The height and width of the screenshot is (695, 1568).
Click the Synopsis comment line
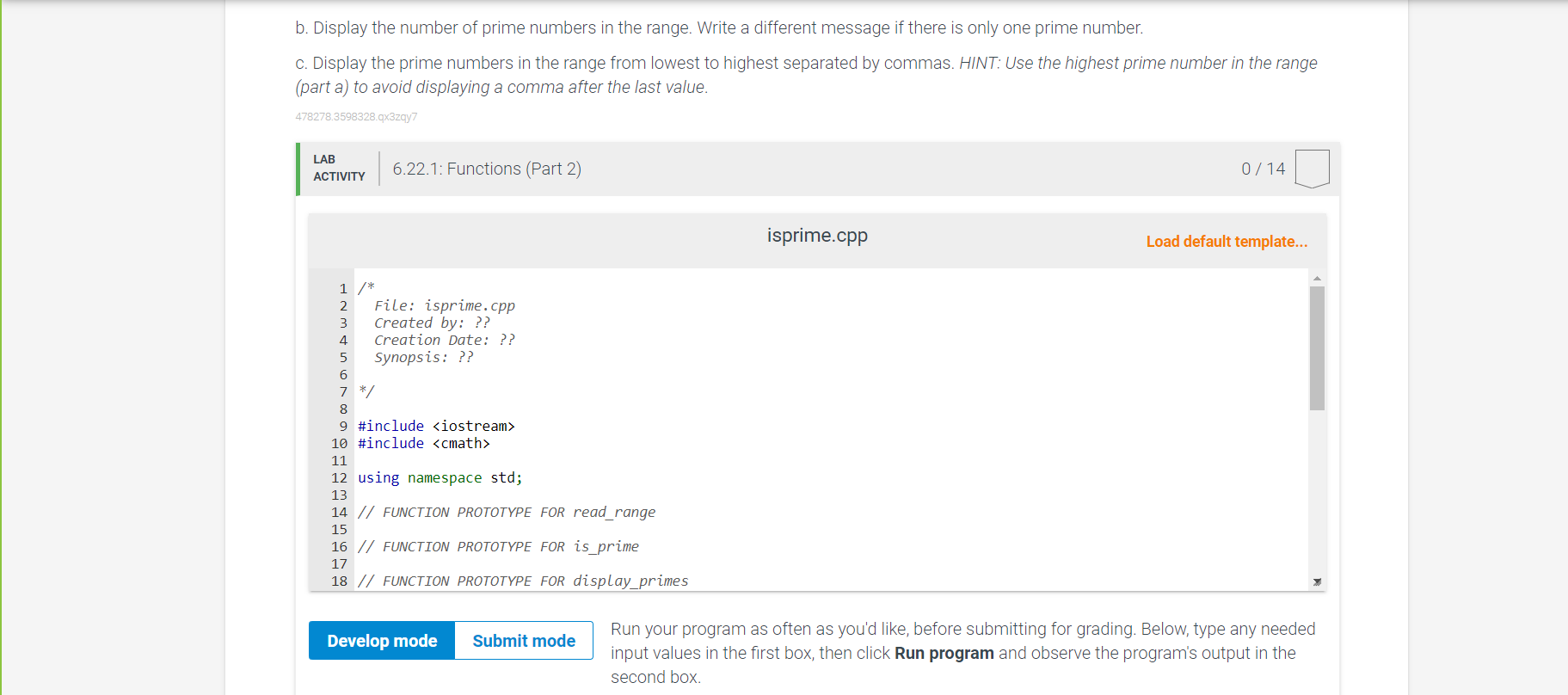[x=423, y=357]
